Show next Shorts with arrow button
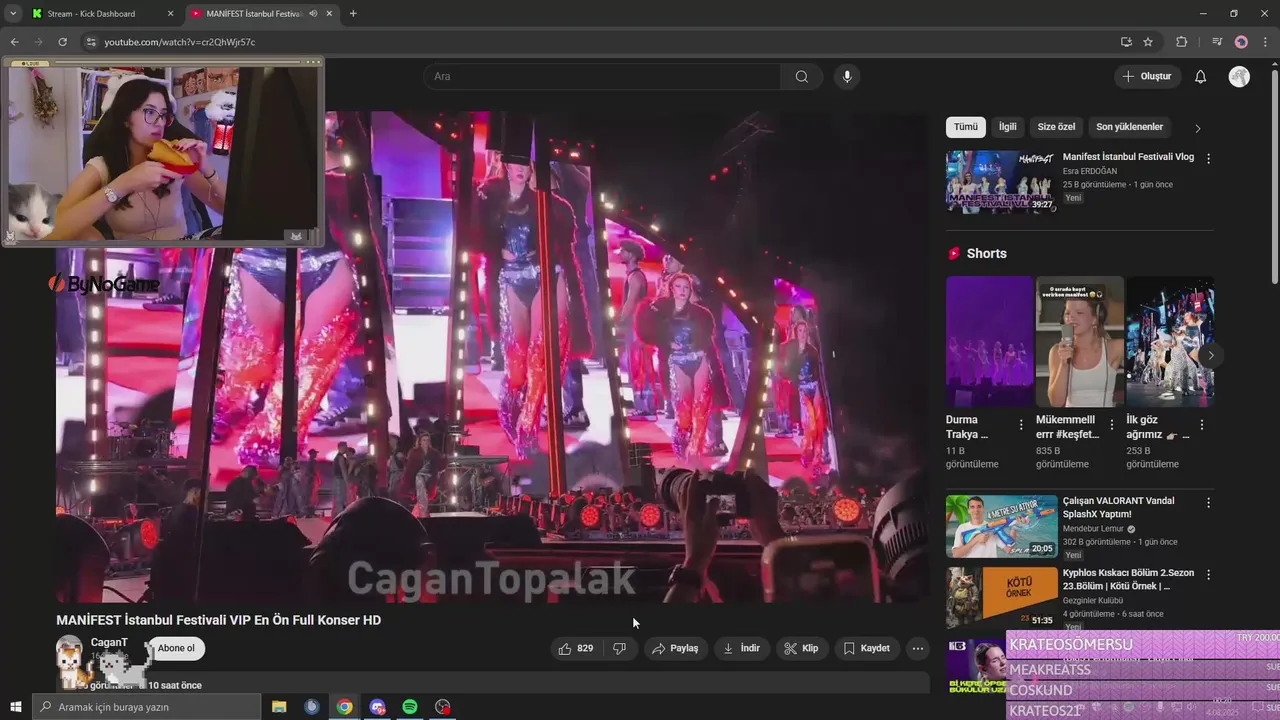 1210,355
